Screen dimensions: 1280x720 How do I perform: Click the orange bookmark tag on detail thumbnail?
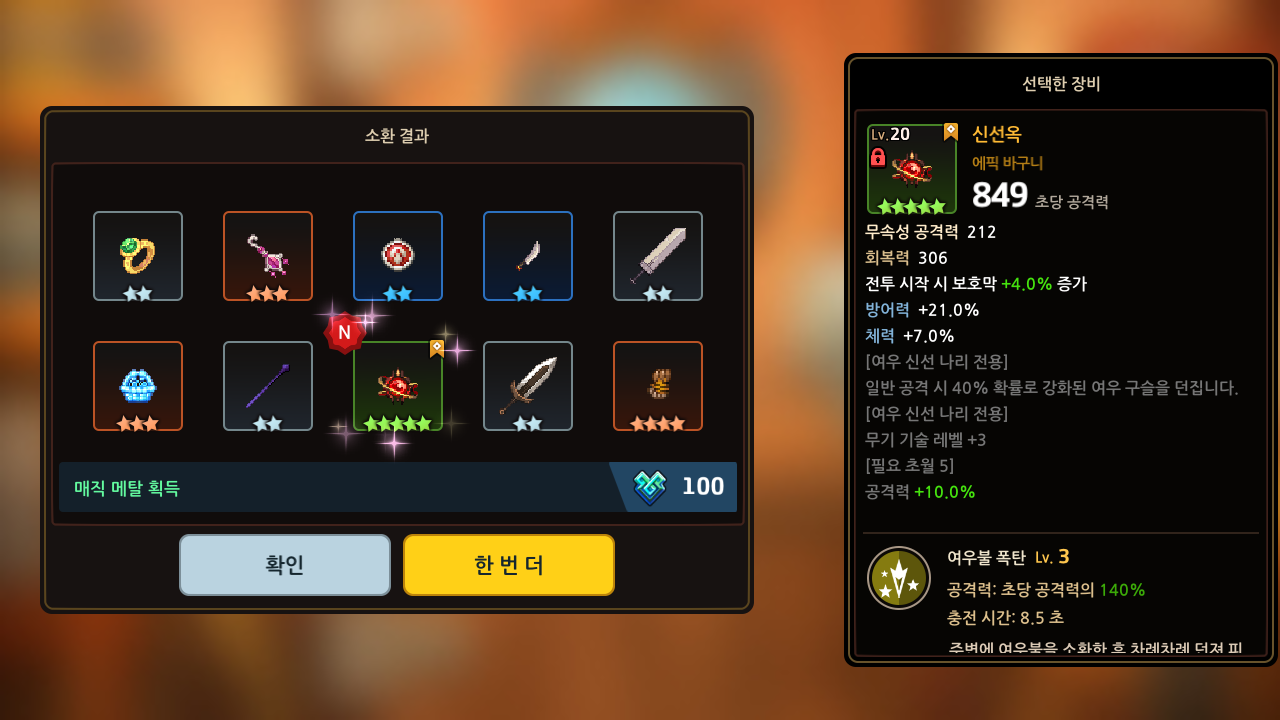951,132
